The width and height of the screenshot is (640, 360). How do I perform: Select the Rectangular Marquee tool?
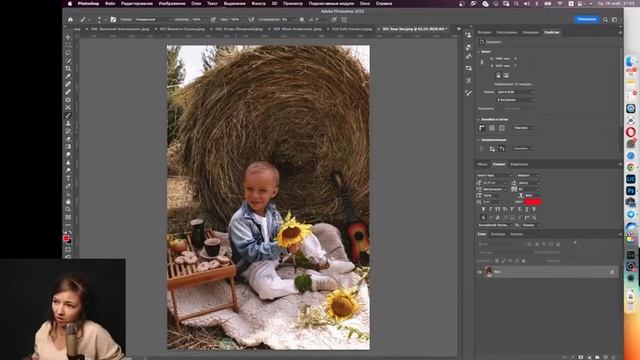click(x=68, y=45)
